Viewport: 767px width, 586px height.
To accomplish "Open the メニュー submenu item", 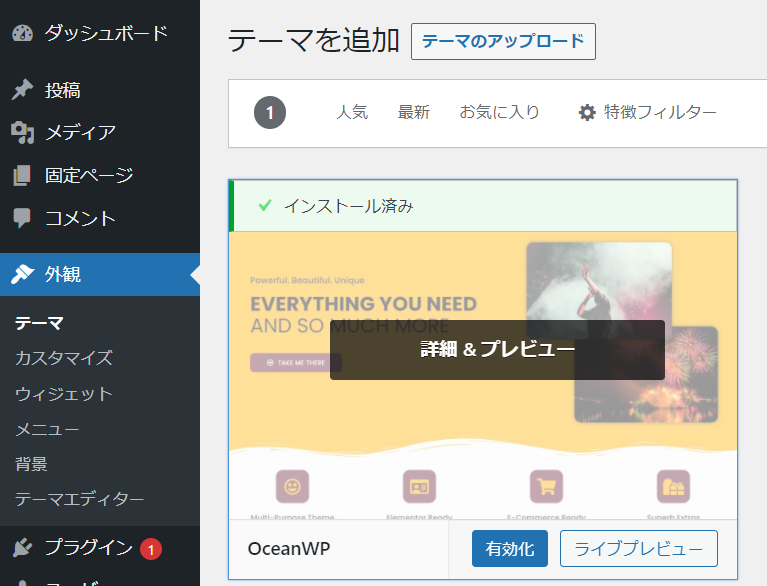I will (x=47, y=429).
